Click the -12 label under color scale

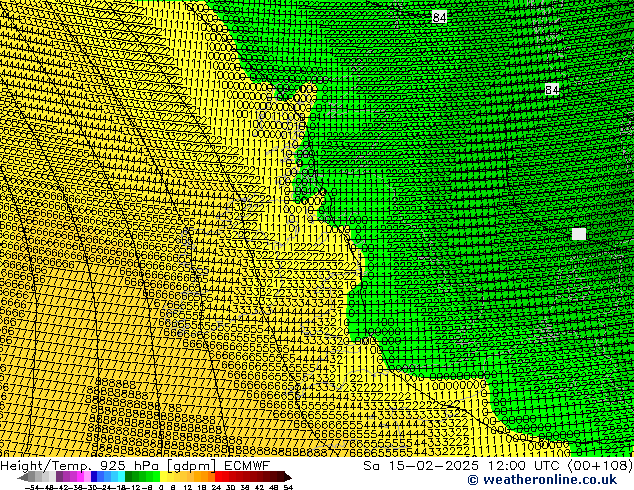[135, 487]
